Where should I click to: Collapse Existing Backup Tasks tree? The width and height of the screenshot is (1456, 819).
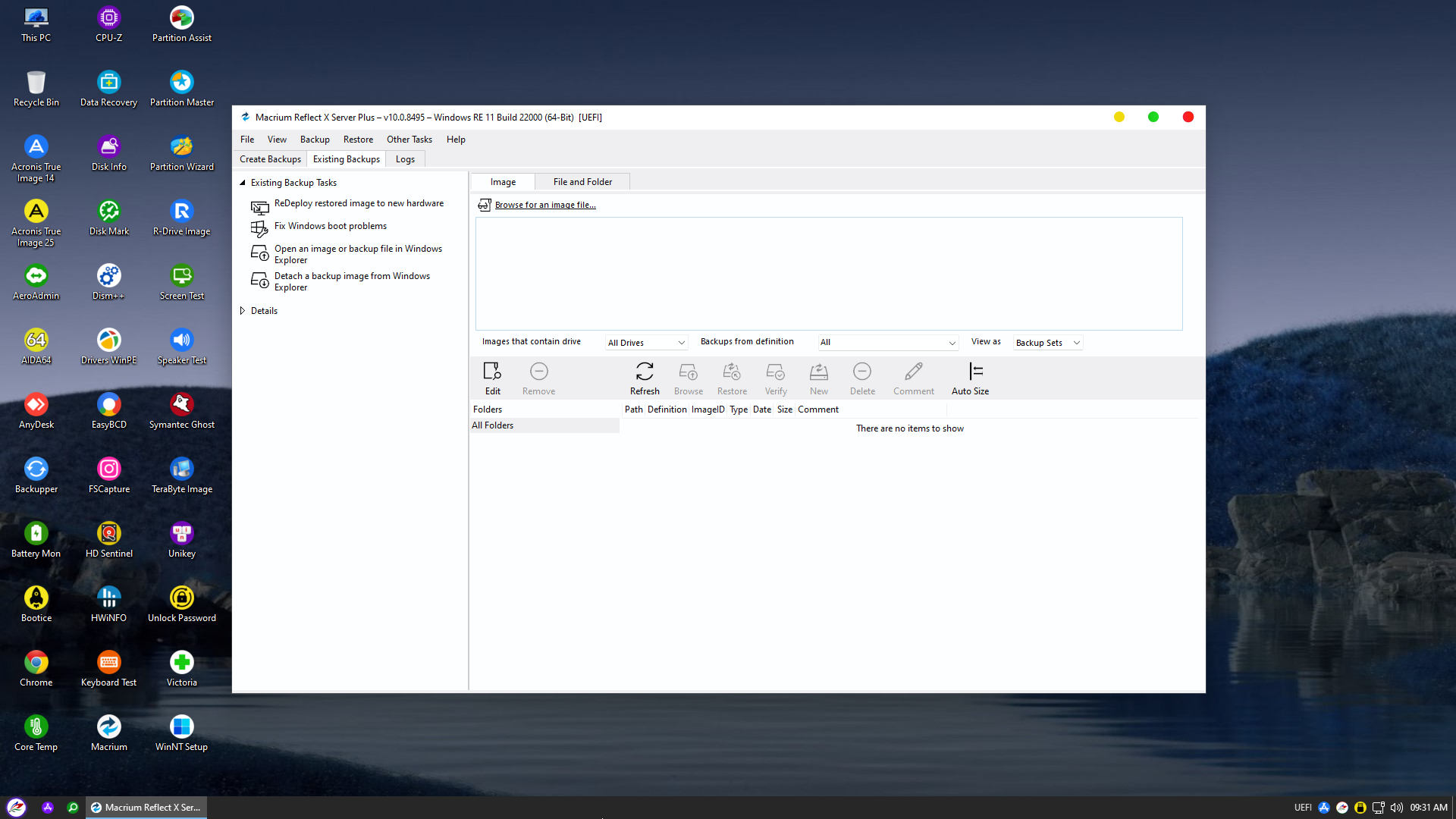pos(243,183)
